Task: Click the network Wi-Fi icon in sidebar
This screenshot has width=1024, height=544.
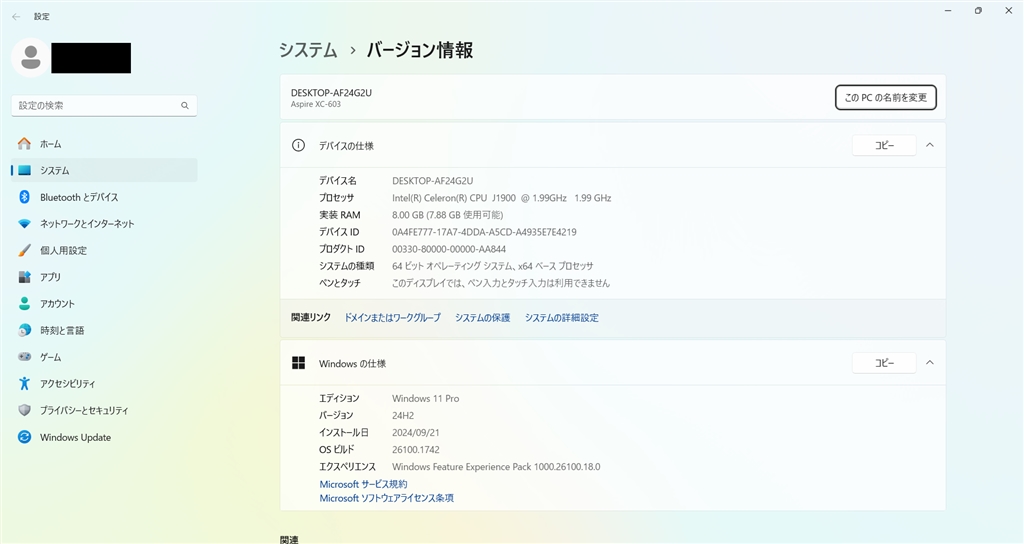Action: click(24, 224)
